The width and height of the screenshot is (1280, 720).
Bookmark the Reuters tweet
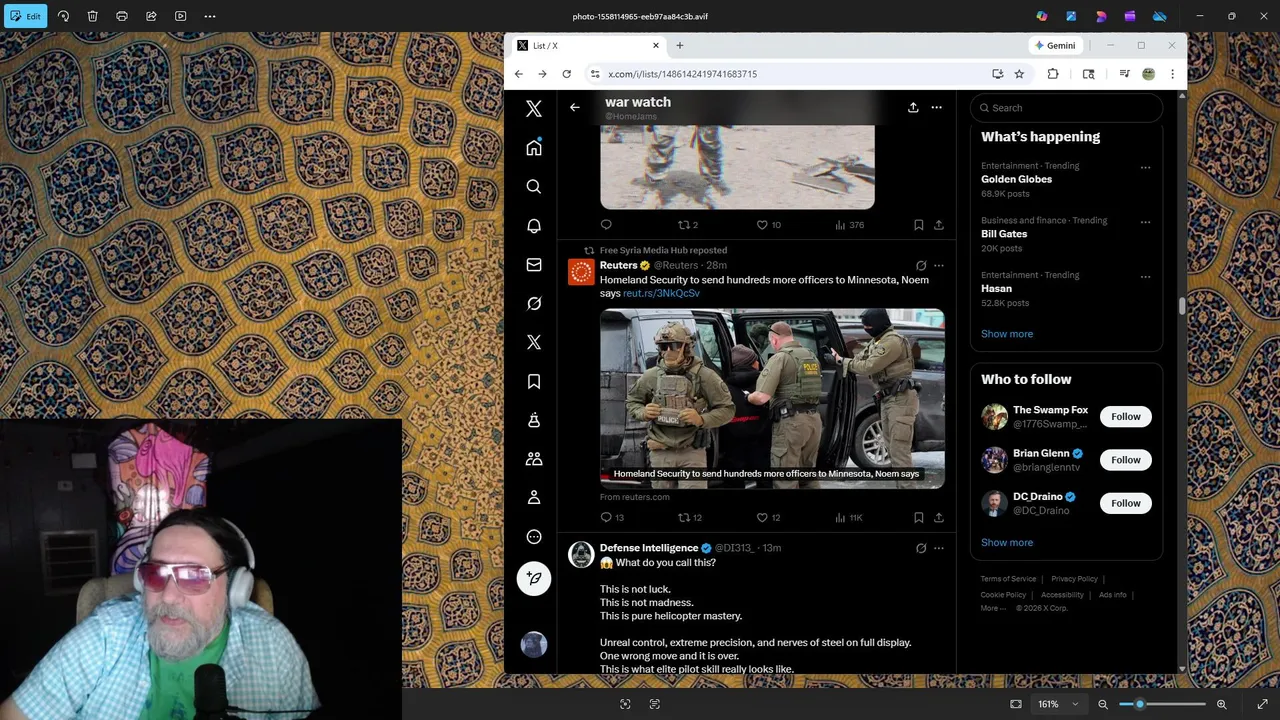[x=918, y=518]
